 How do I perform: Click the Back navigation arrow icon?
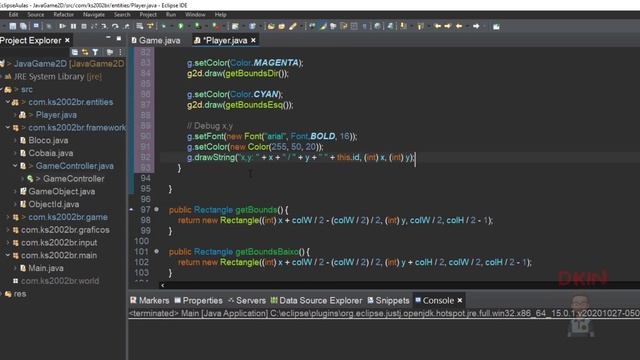[459, 26]
